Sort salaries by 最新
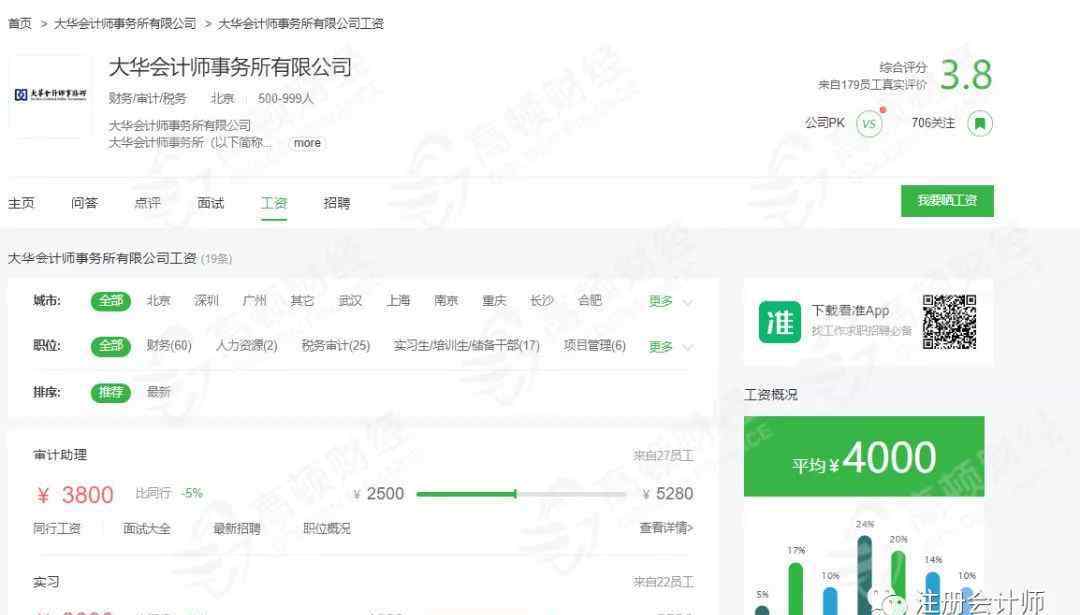 pos(158,393)
